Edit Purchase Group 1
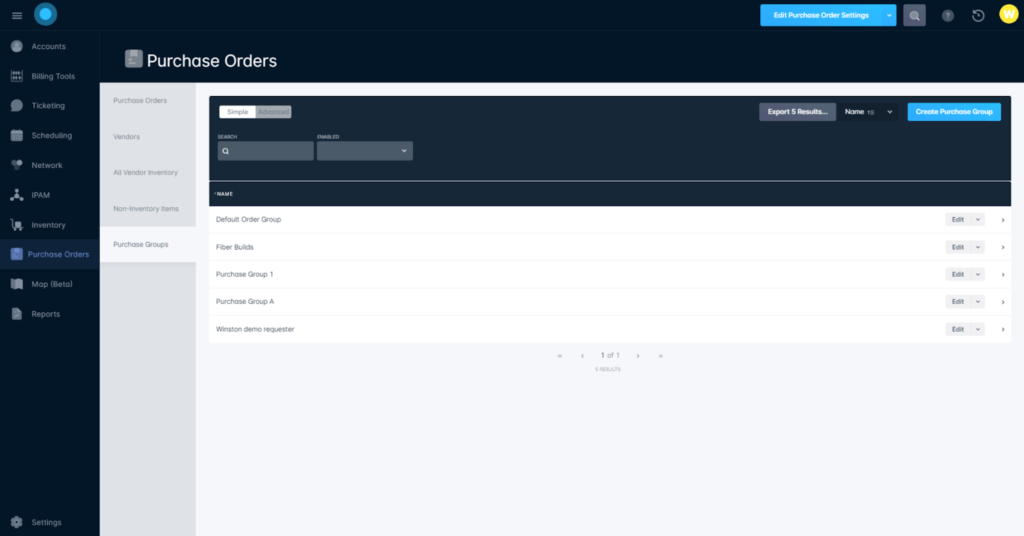The image size is (1024, 536). [958, 275]
